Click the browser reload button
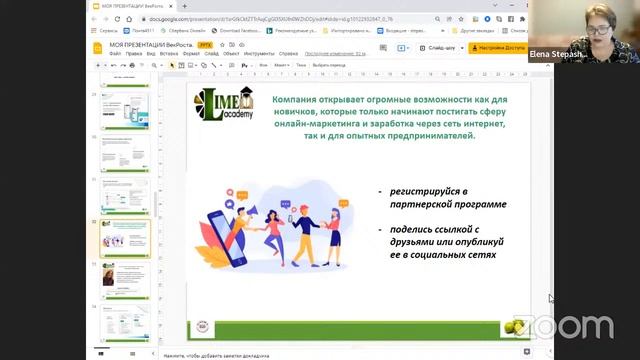The image size is (640, 360). point(117,19)
